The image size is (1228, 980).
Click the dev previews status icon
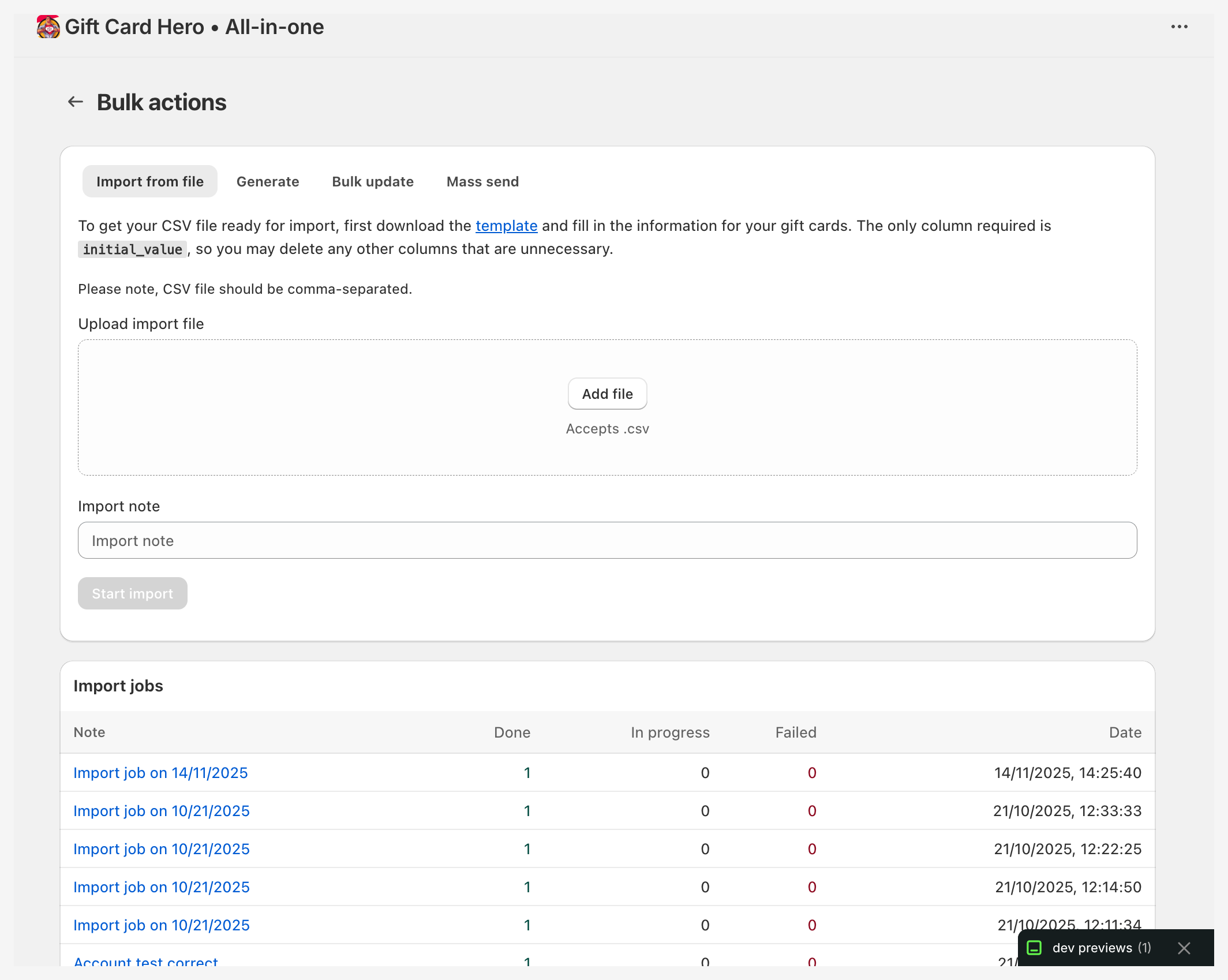1035,948
